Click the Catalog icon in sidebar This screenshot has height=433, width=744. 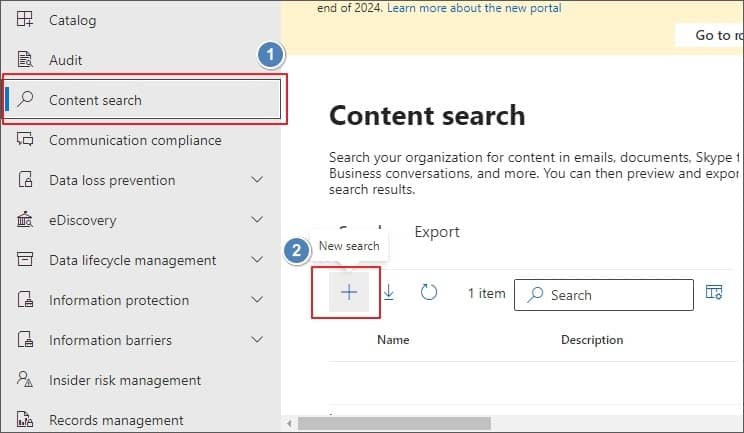pos(25,19)
